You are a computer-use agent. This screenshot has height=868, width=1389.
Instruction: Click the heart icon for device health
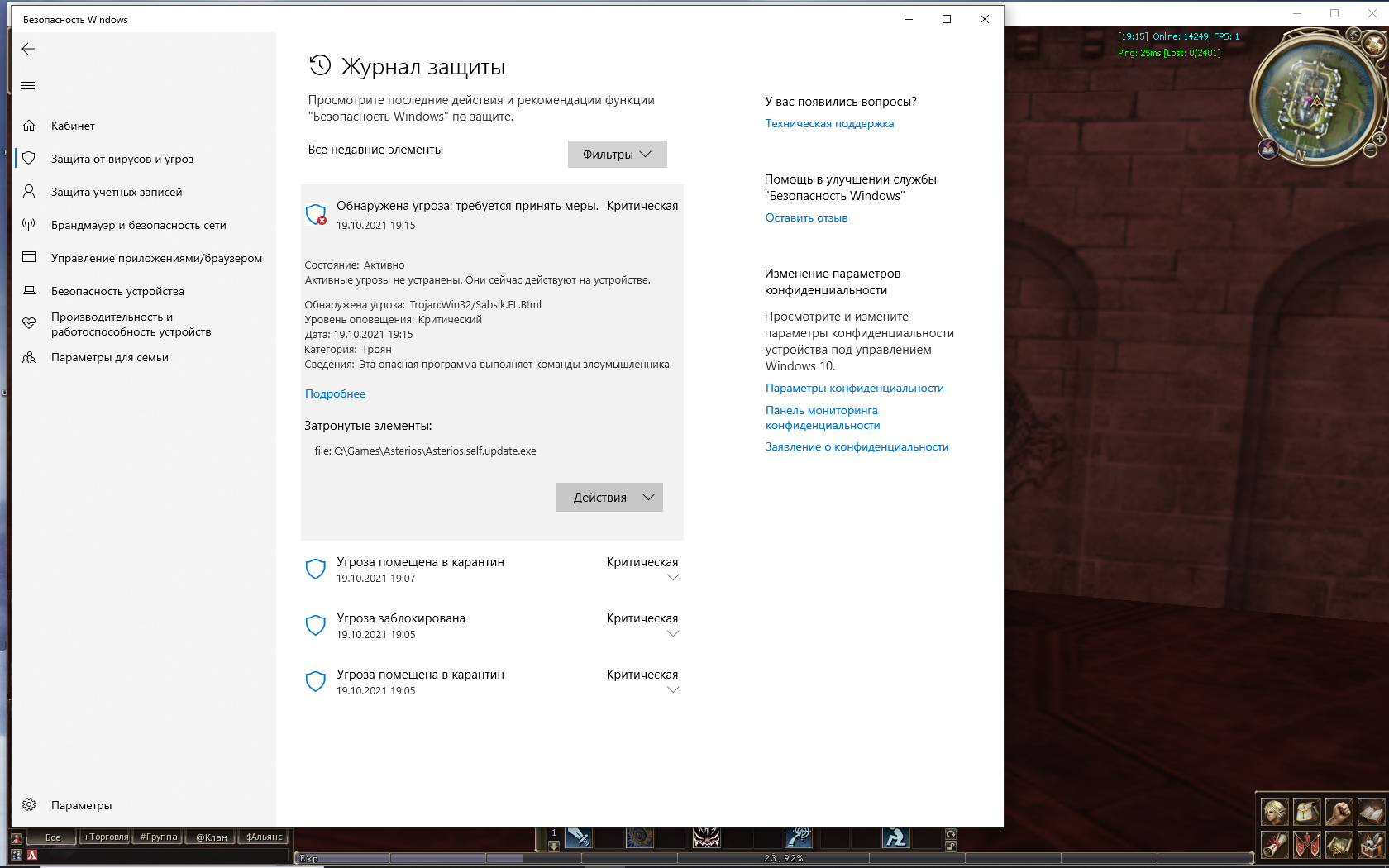pyautogui.click(x=29, y=323)
